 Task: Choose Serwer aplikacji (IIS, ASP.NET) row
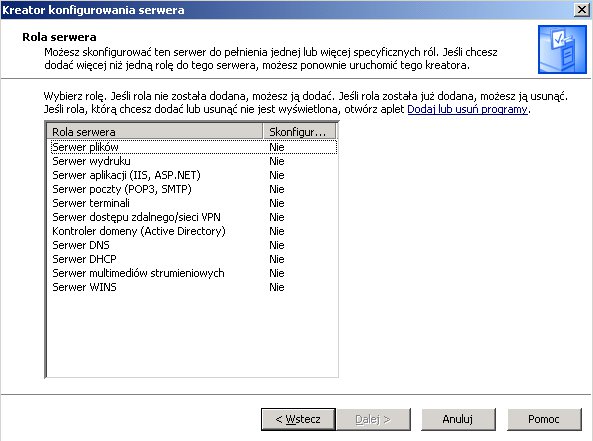[194, 175]
